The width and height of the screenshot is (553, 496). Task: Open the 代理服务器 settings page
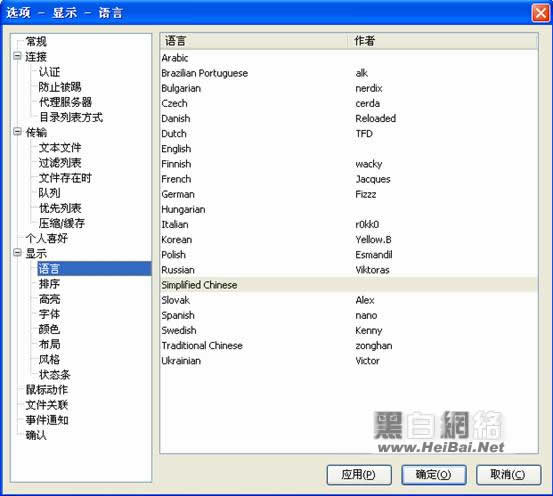tap(65, 102)
